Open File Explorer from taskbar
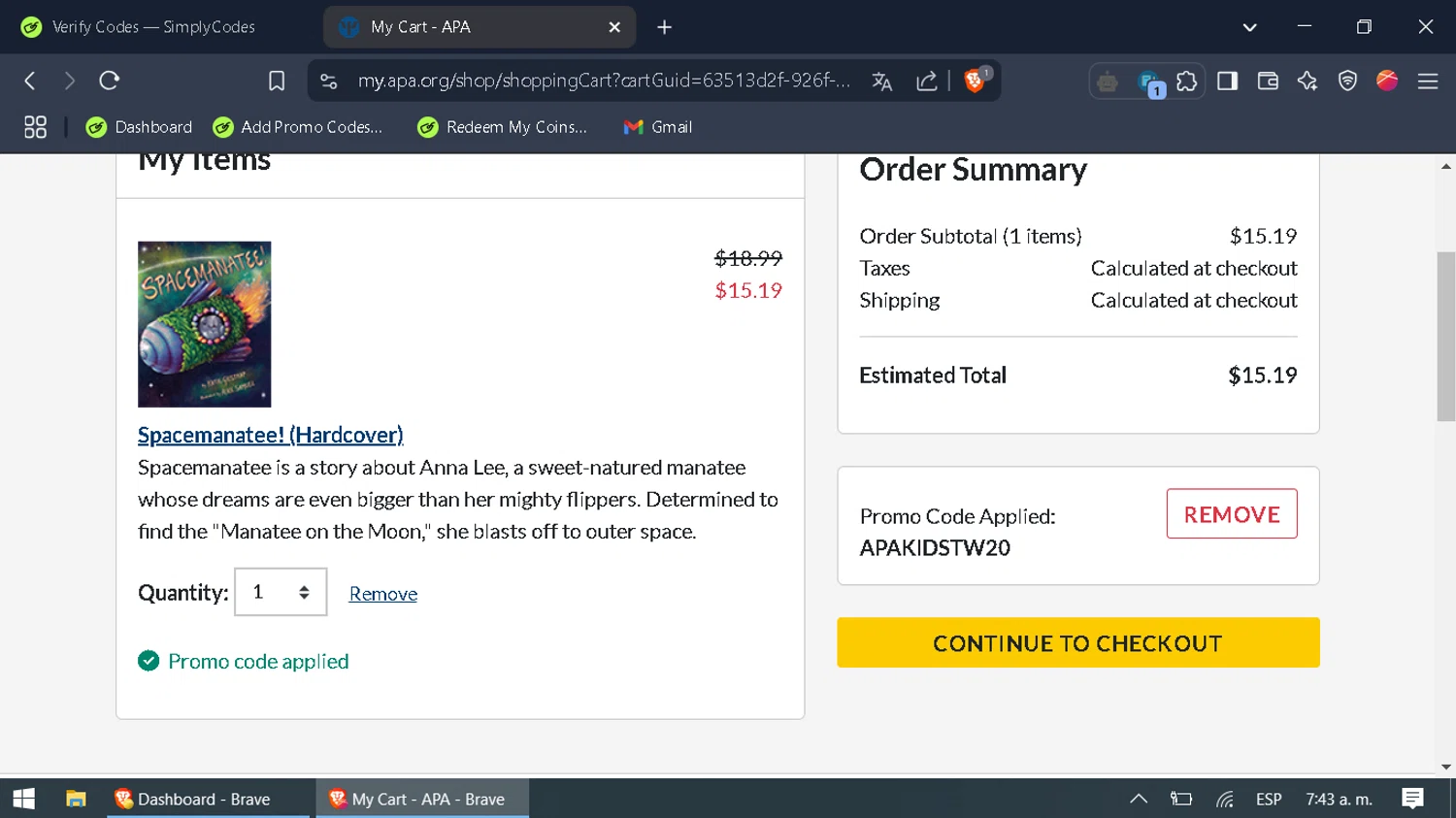The height and width of the screenshot is (818, 1456). (x=76, y=799)
